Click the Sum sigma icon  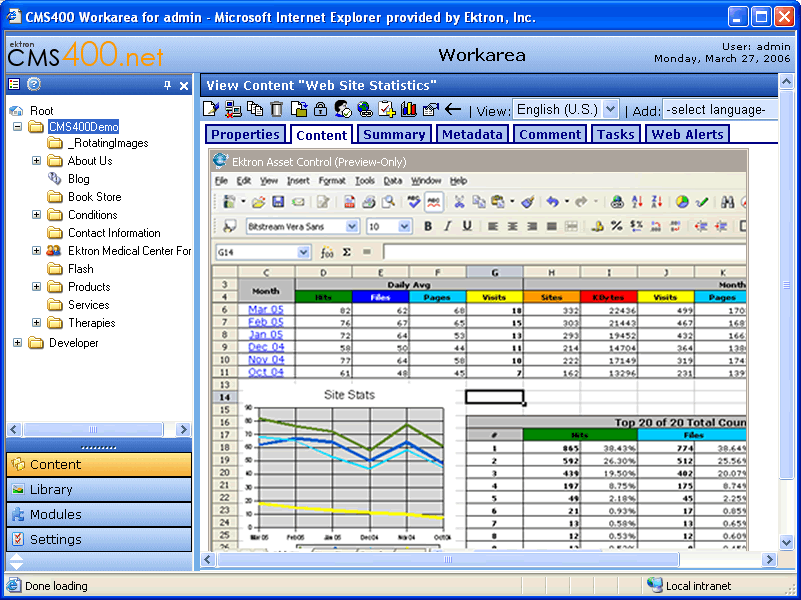tap(346, 252)
